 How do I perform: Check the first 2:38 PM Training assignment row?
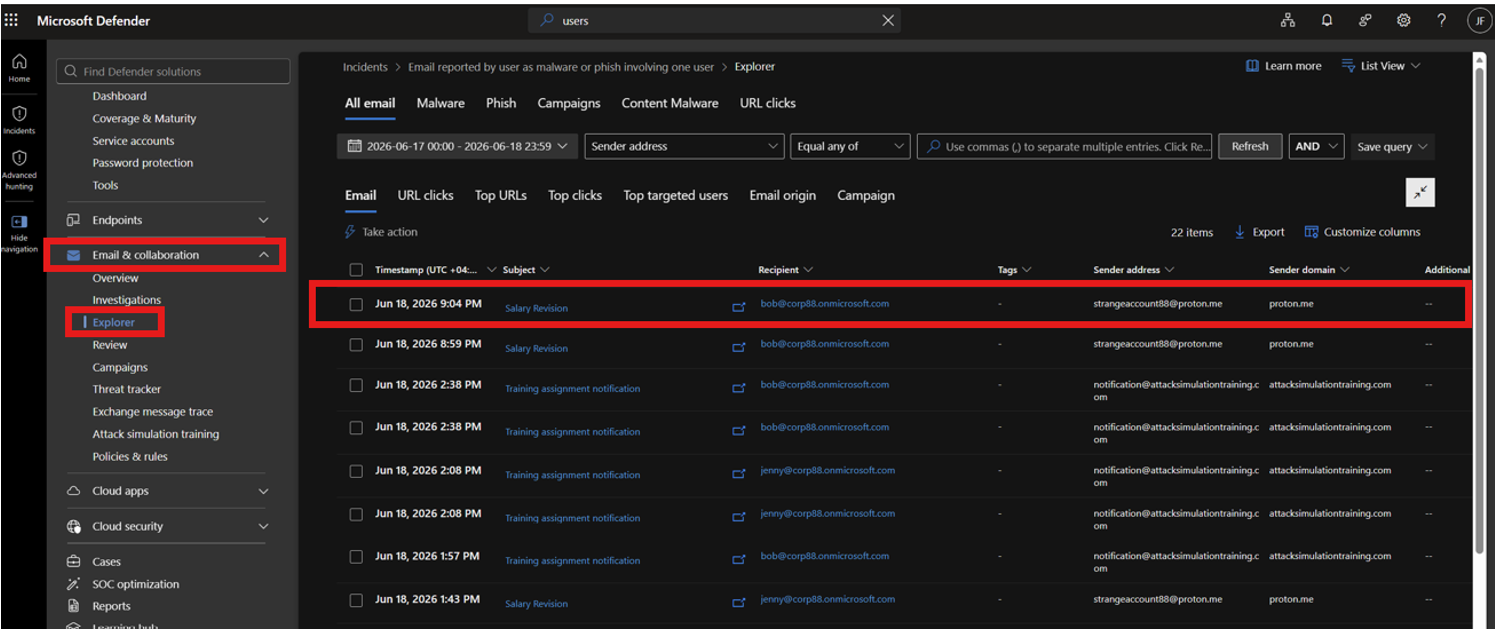tap(356, 385)
